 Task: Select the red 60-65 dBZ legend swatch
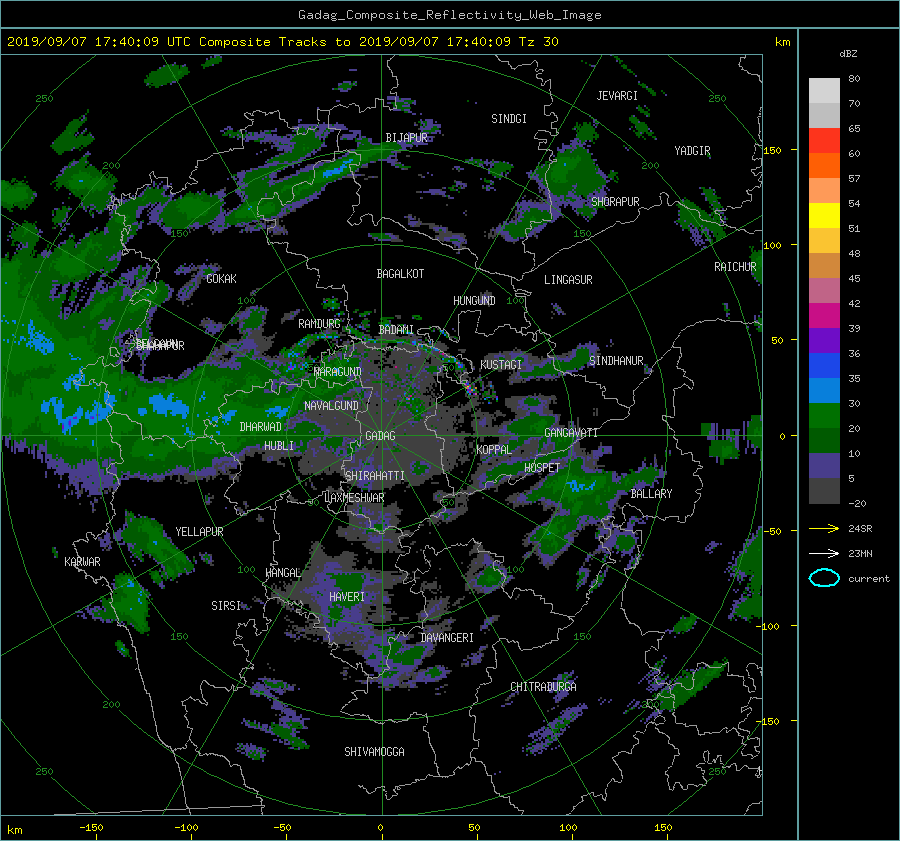824,140
